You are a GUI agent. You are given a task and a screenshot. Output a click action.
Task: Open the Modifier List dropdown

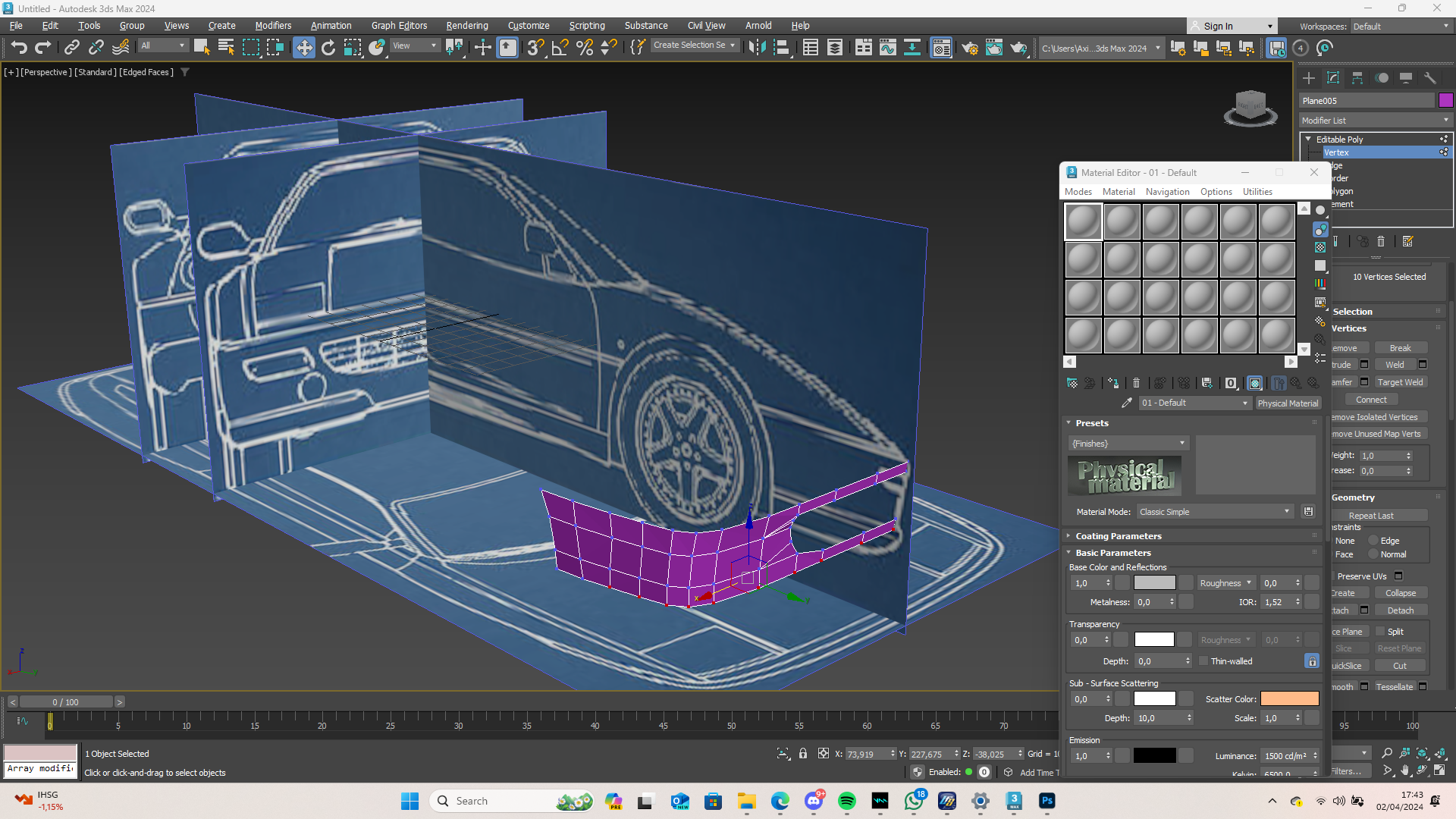1374,121
